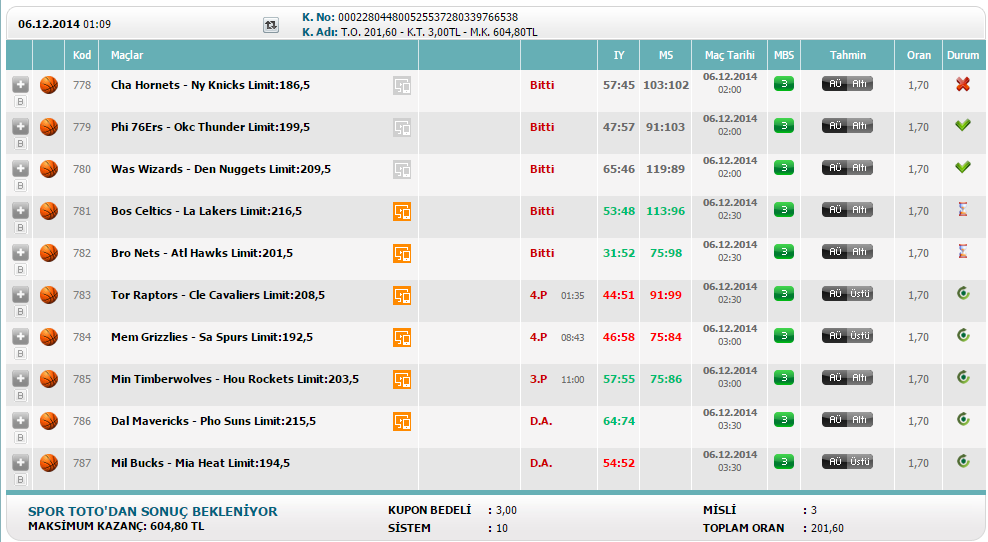Image resolution: width=988 pixels, height=542 pixels.
Task: Click the Maç Tarihi column header
Action: click(x=730, y=55)
